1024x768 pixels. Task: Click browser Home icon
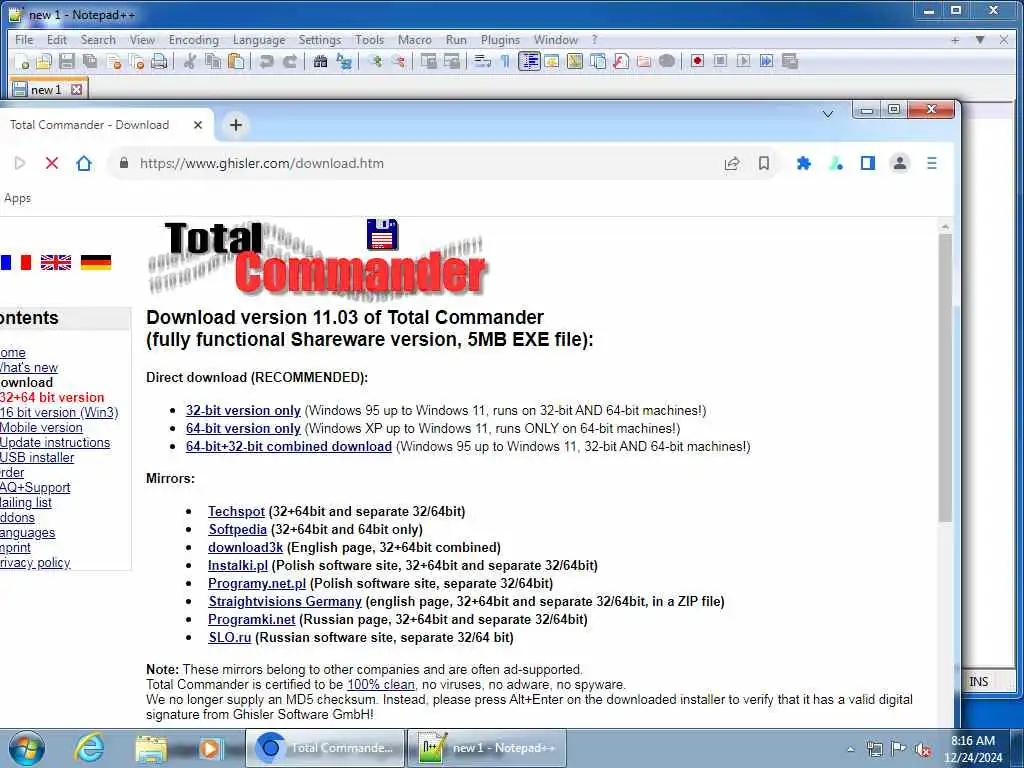[84, 163]
